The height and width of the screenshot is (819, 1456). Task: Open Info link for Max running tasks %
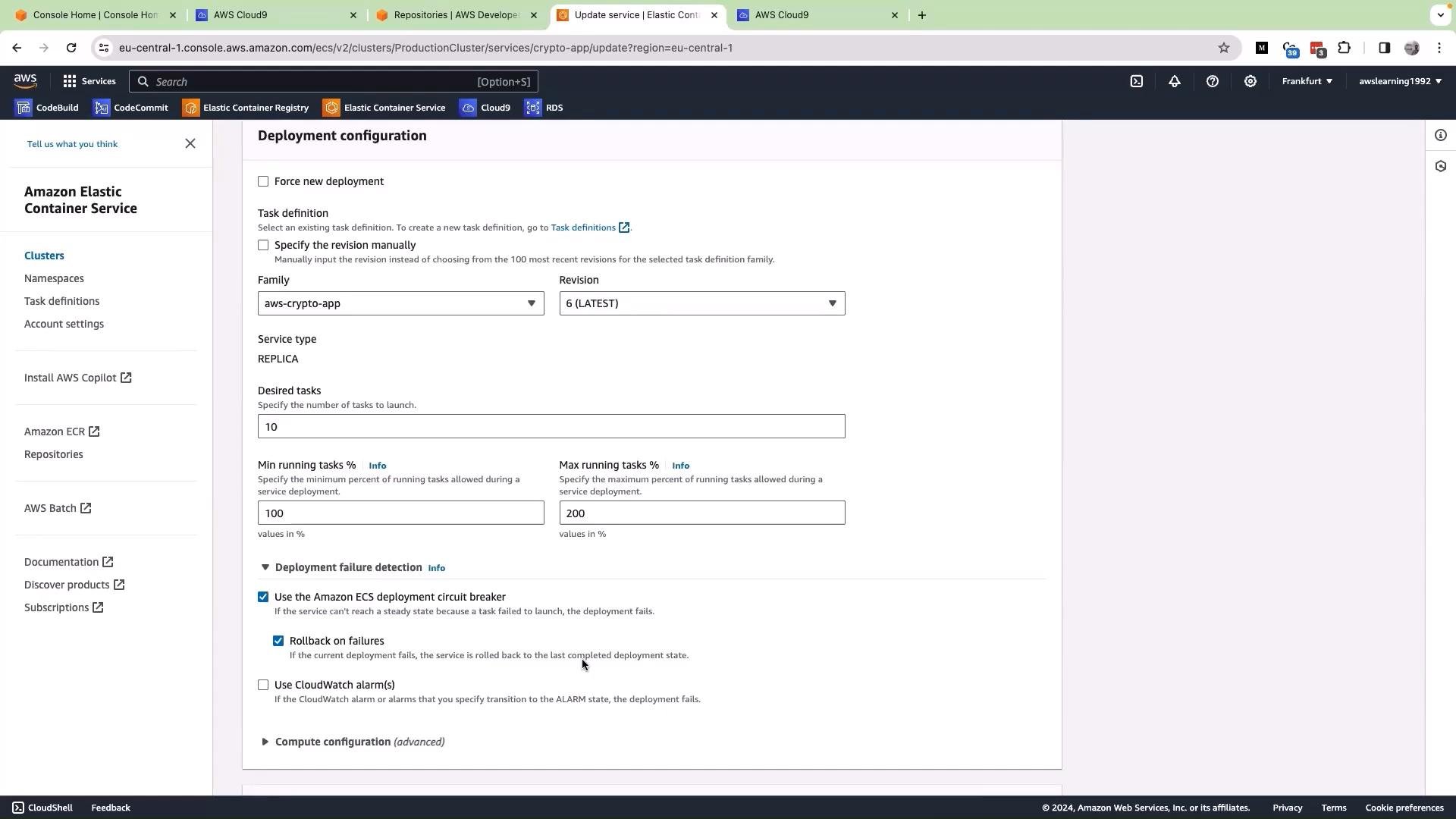pos(680,466)
